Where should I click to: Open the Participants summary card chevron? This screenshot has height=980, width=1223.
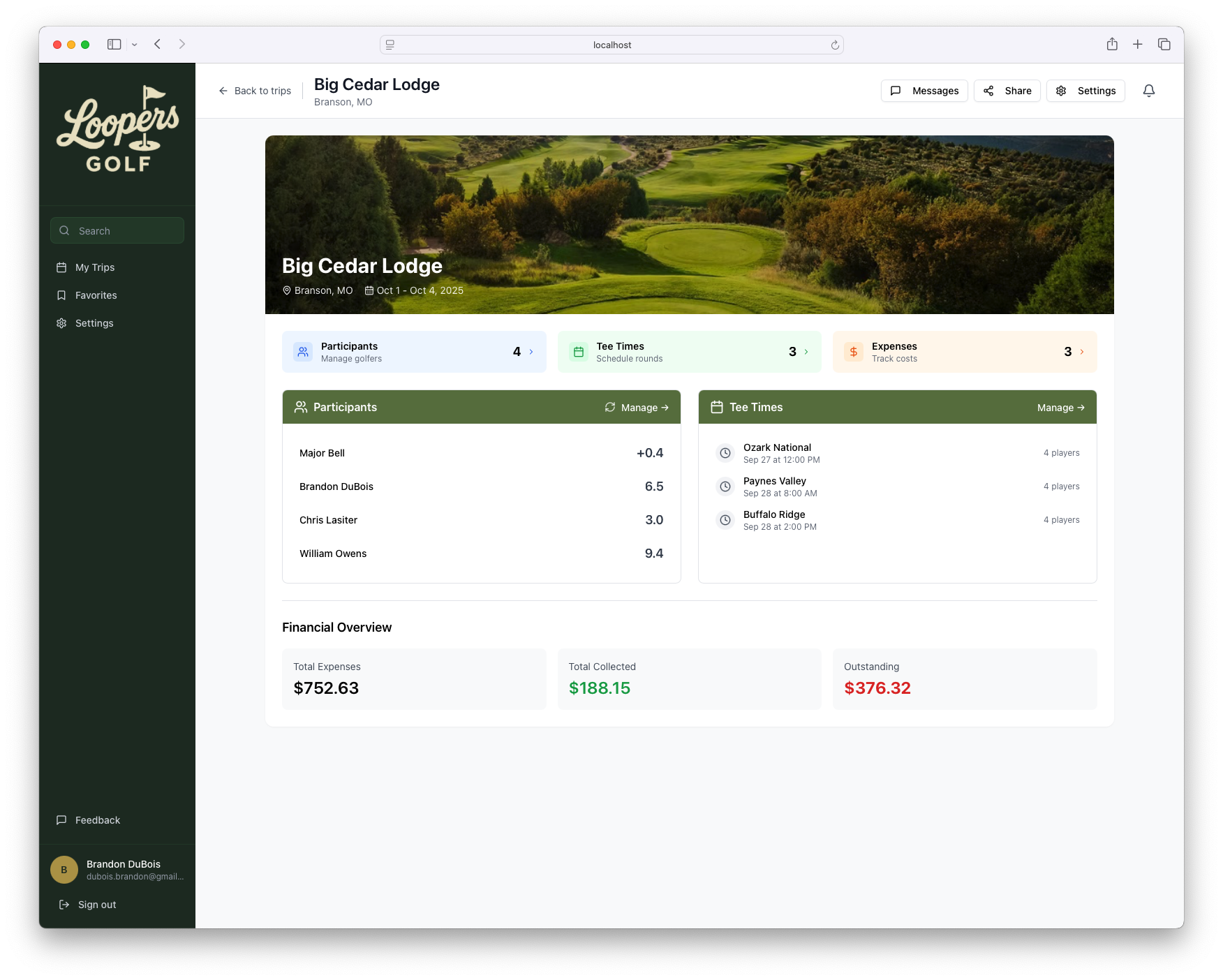[x=531, y=352]
